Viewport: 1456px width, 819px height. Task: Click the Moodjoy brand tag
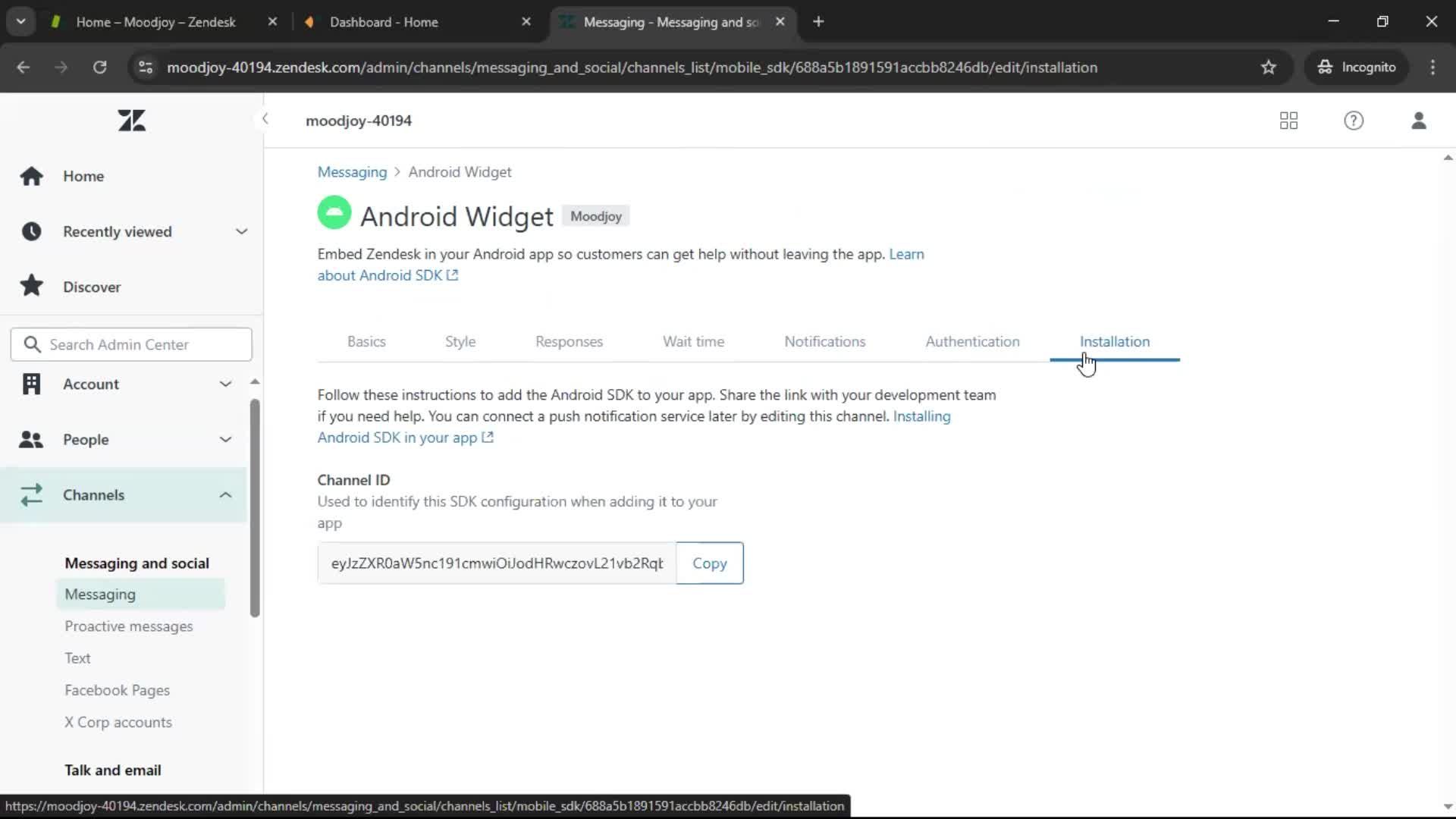[595, 216]
